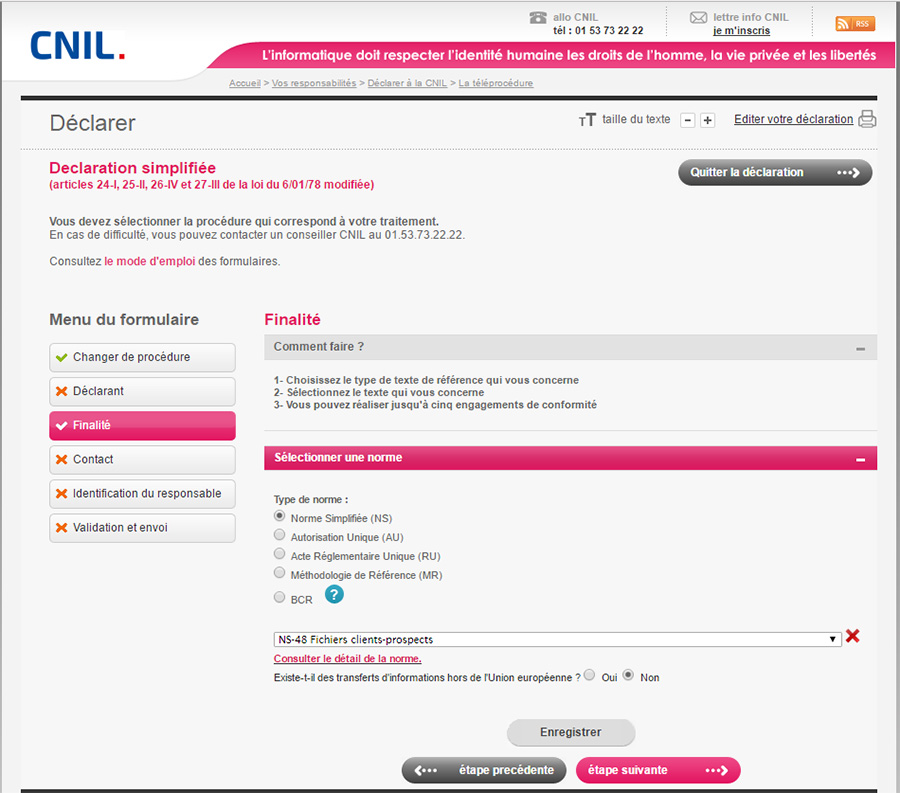
Task: Select Norme Simplifiée (NS) radio button
Action: 280,516
